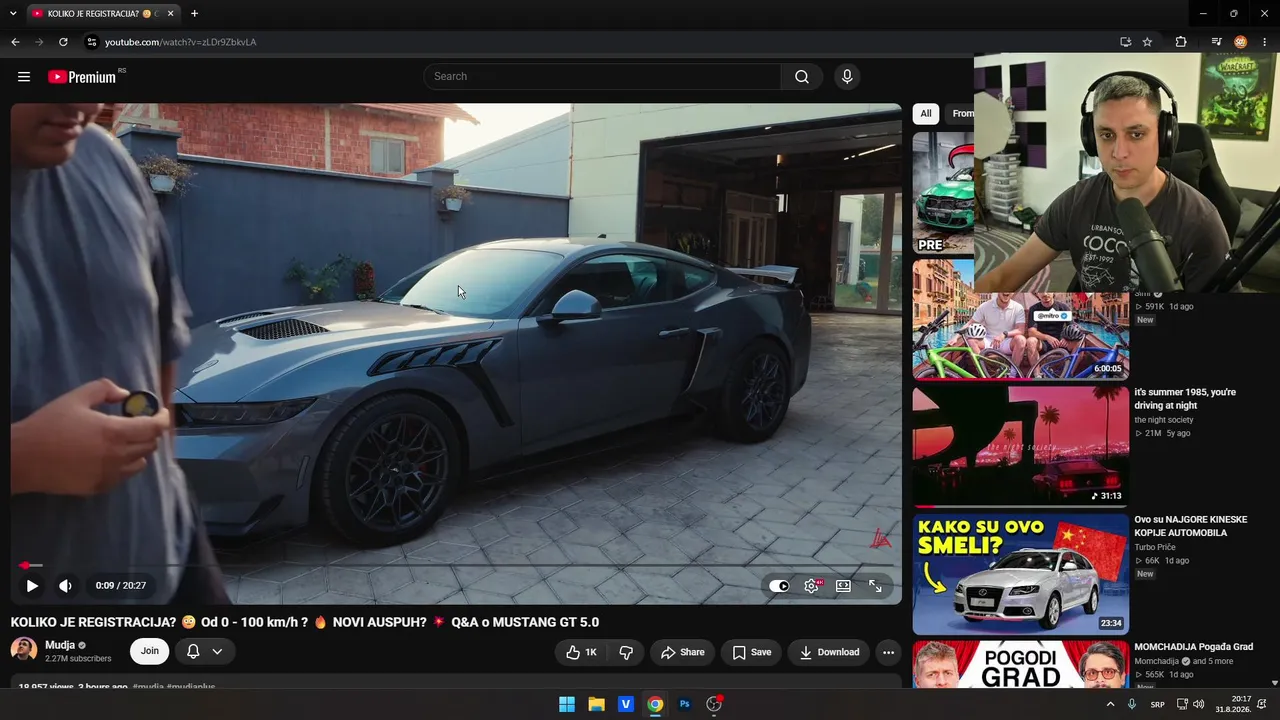Viewport: 1280px width, 720px height.
Task: Switch the SRP keyboard language
Action: click(1157, 704)
